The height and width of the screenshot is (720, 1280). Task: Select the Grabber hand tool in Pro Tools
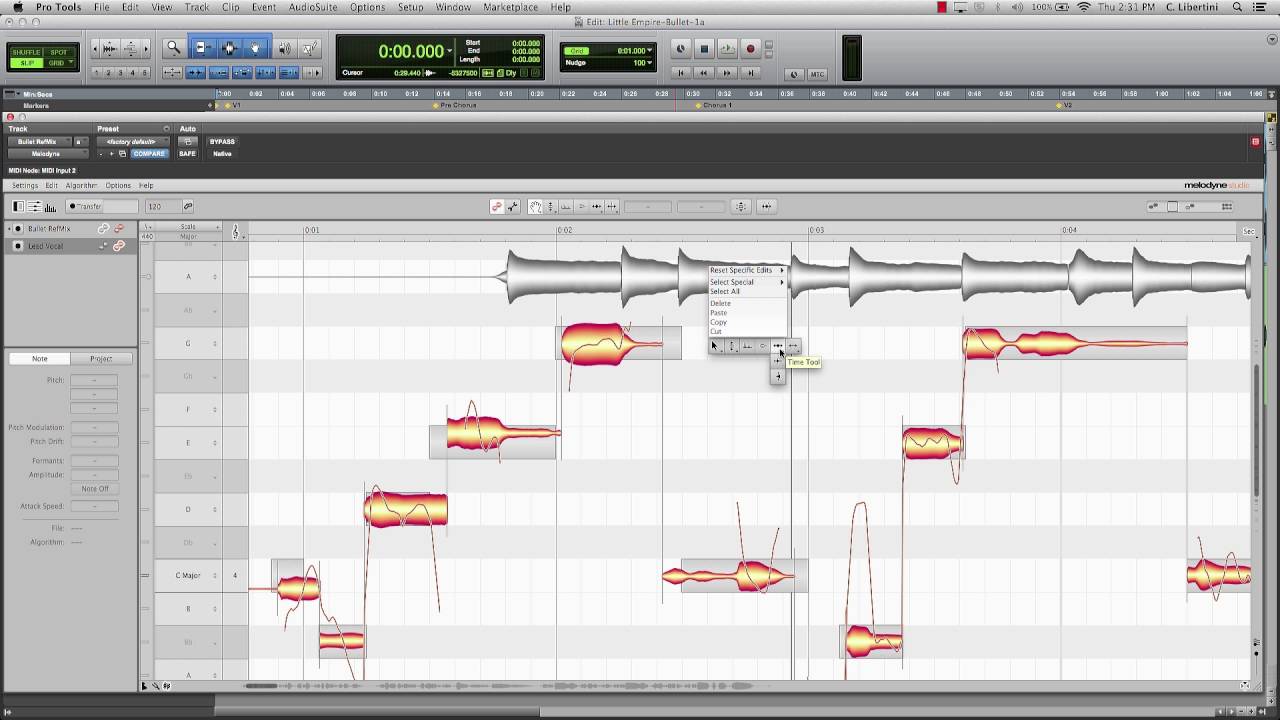point(255,47)
